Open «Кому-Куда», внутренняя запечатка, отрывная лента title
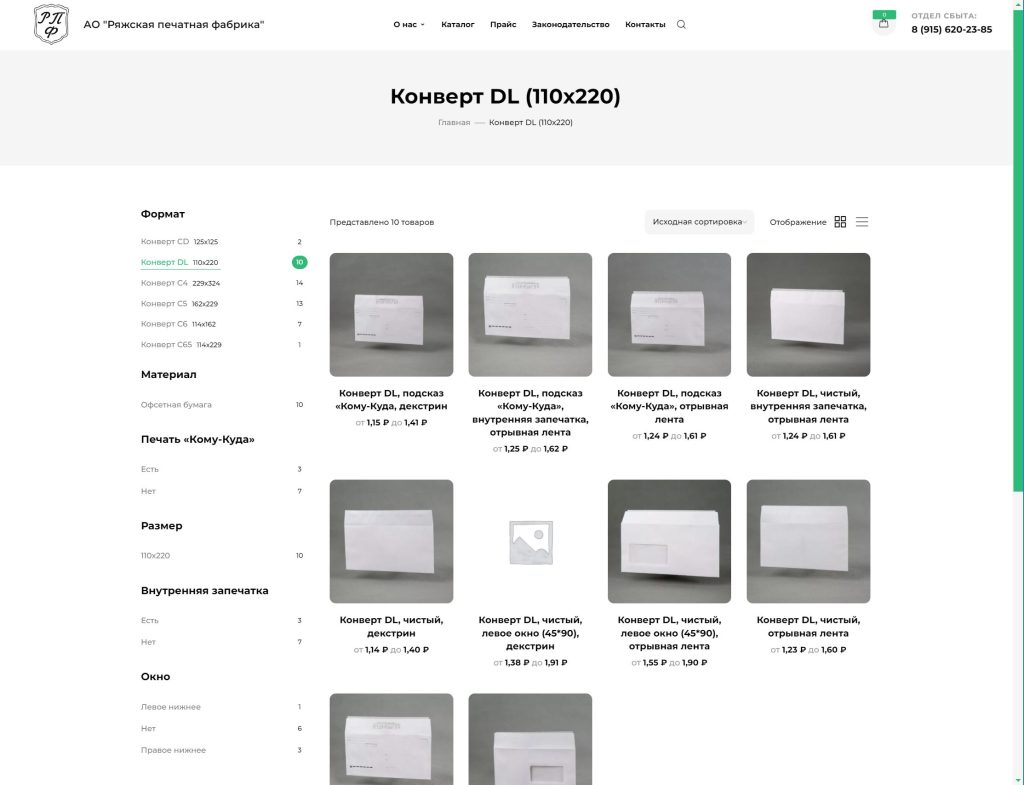The height and width of the screenshot is (785, 1024). pyautogui.click(x=530, y=413)
